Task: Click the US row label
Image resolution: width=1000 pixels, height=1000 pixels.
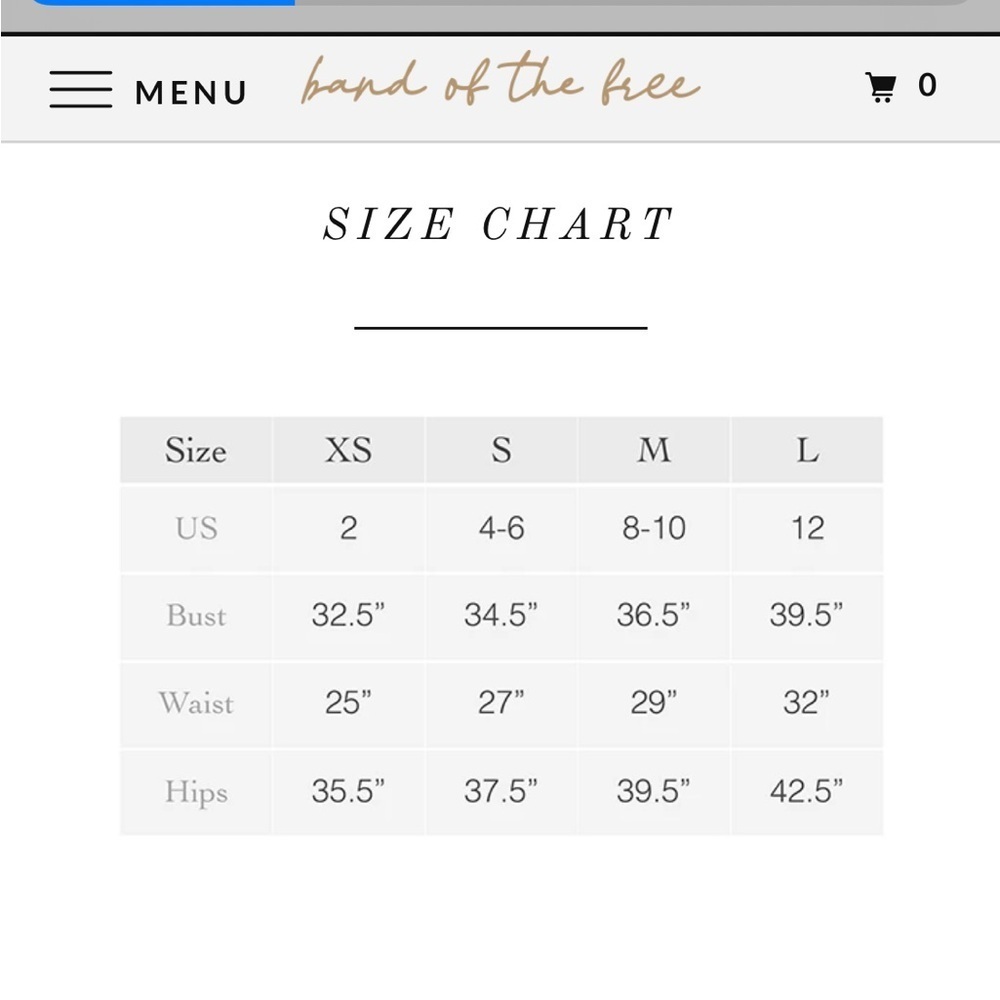Action: click(196, 529)
